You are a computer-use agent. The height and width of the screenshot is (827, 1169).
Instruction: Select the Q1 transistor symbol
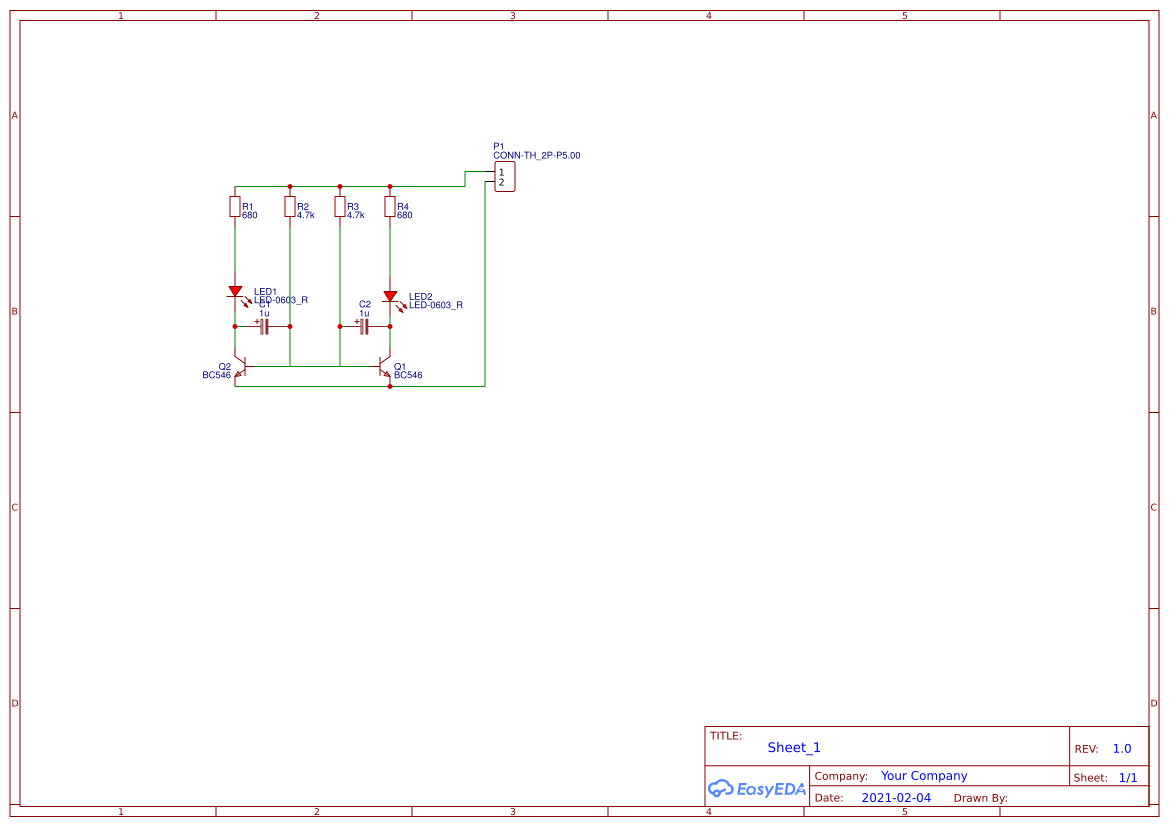pyautogui.click(x=385, y=367)
